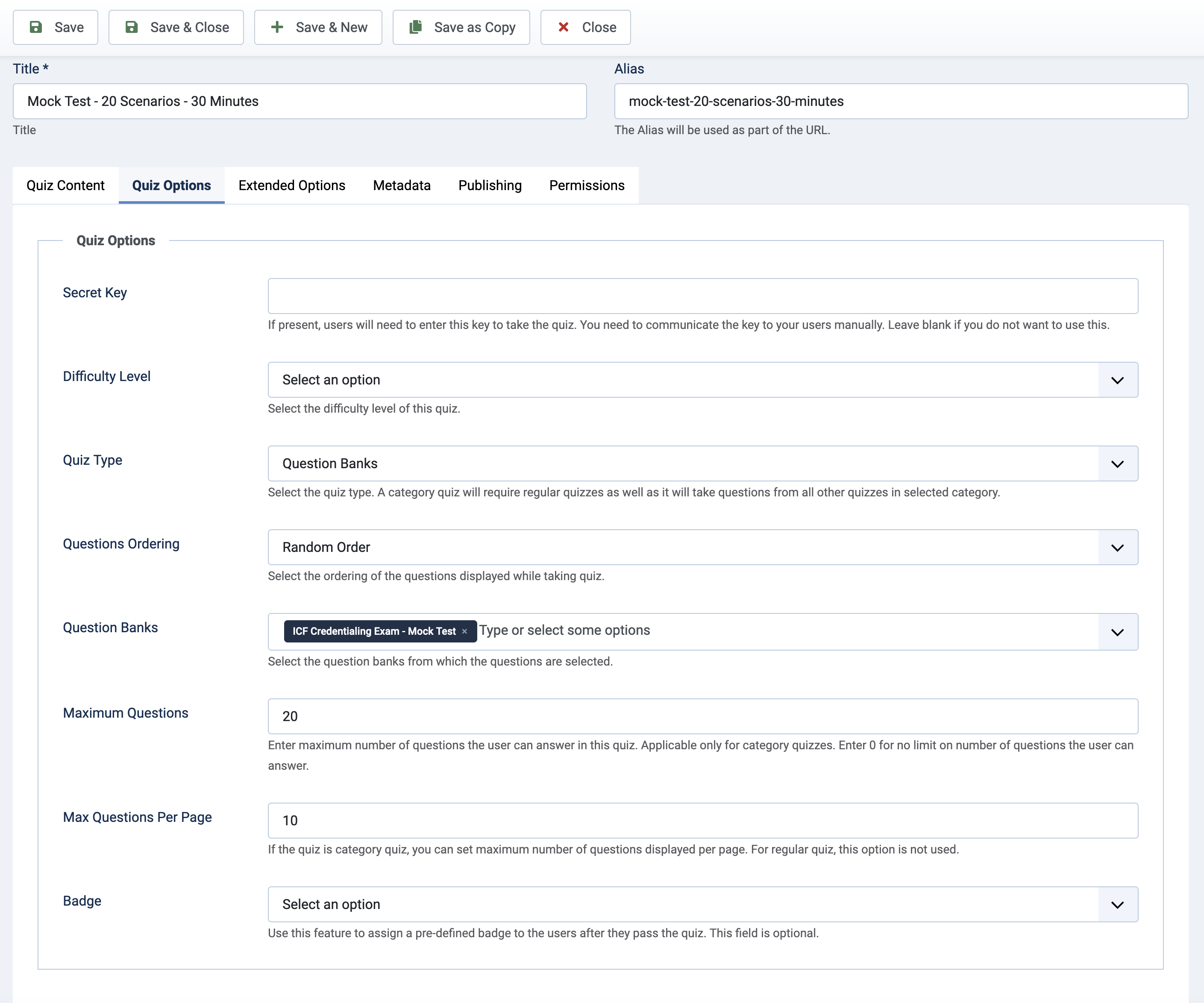The height and width of the screenshot is (1003, 1204).
Task: Remove ICF Credentialing Exam - Mock Test tag
Action: pyautogui.click(x=464, y=631)
